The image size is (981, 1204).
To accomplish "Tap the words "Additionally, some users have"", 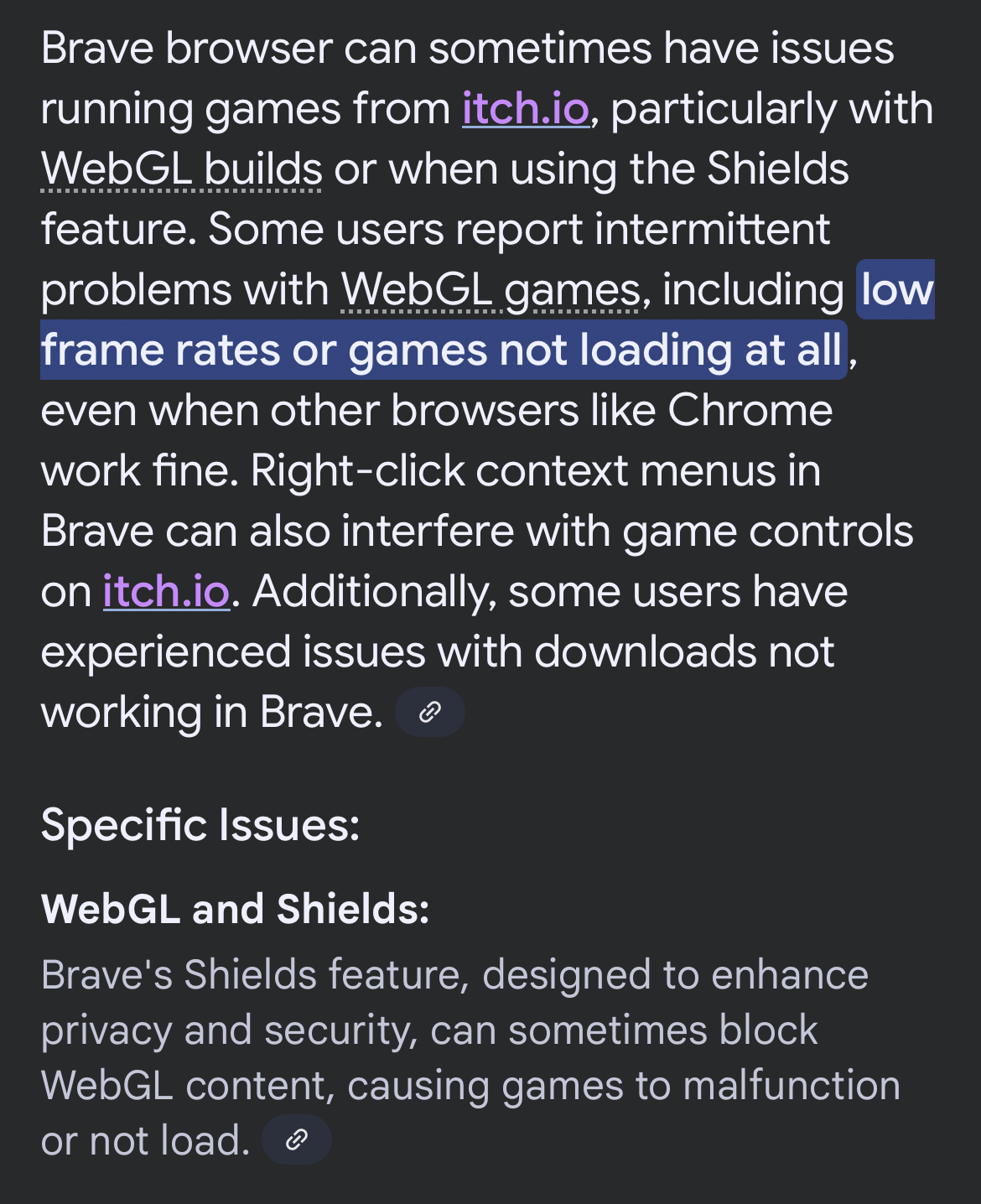I will 550,592.
